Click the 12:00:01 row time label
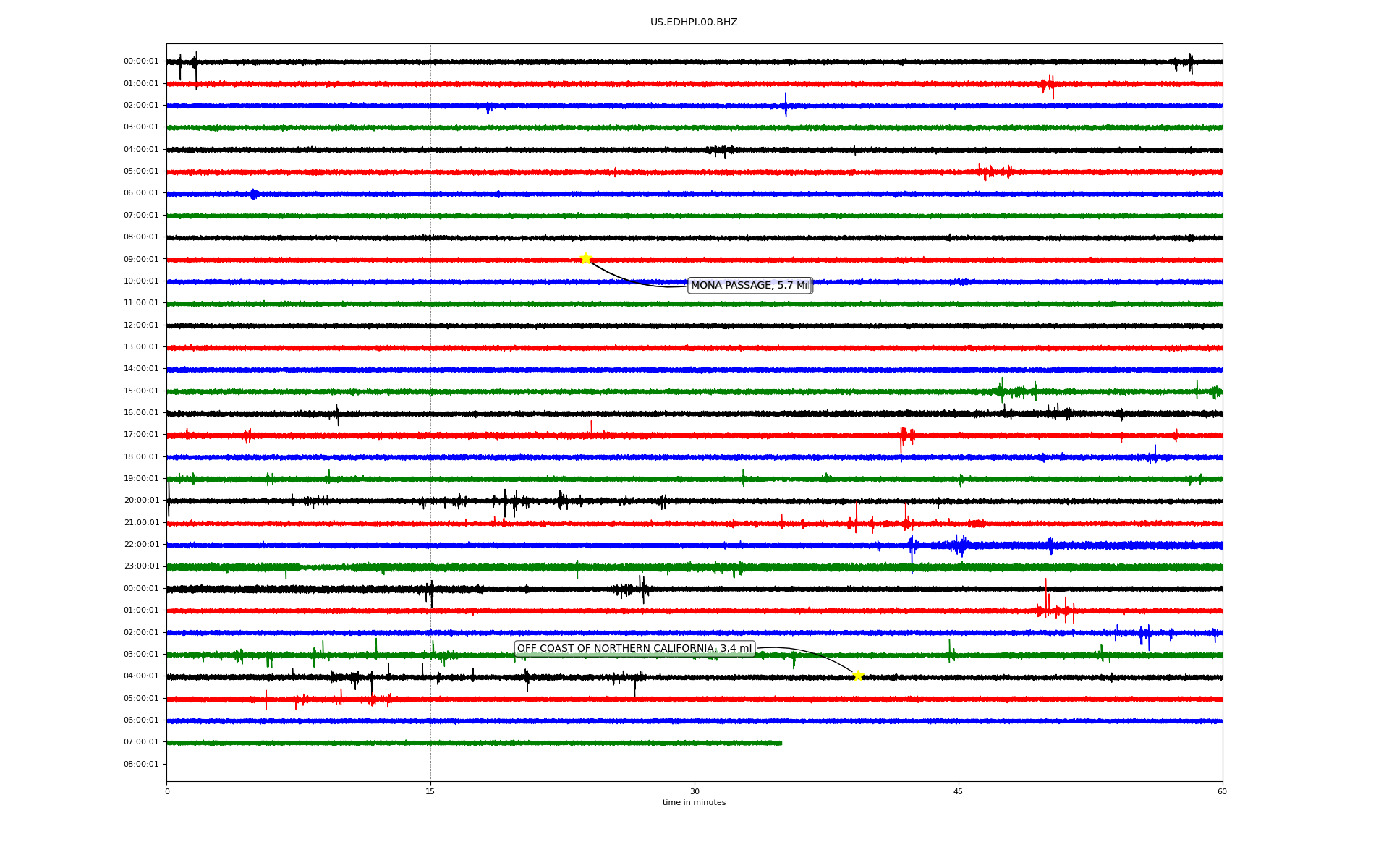1389x868 pixels. 141,325
